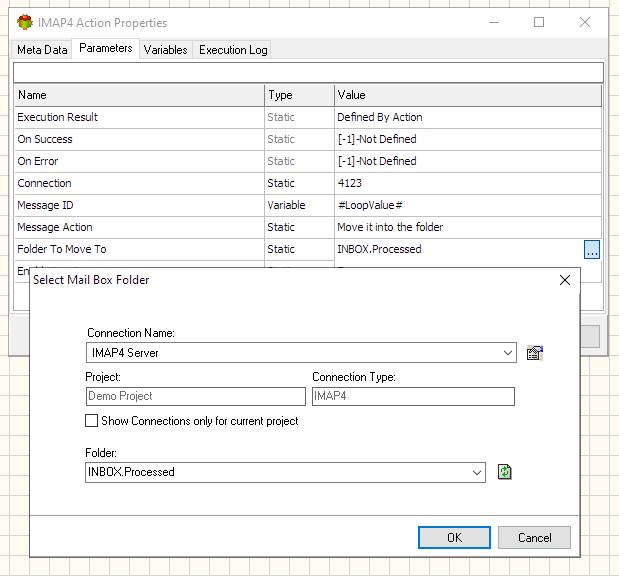Click the Move it into the folder value
Image resolution: width=619 pixels, height=576 pixels.
(x=390, y=227)
